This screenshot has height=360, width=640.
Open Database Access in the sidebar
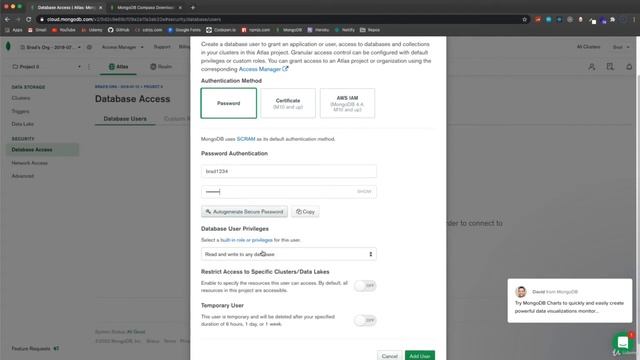point(42,150)
